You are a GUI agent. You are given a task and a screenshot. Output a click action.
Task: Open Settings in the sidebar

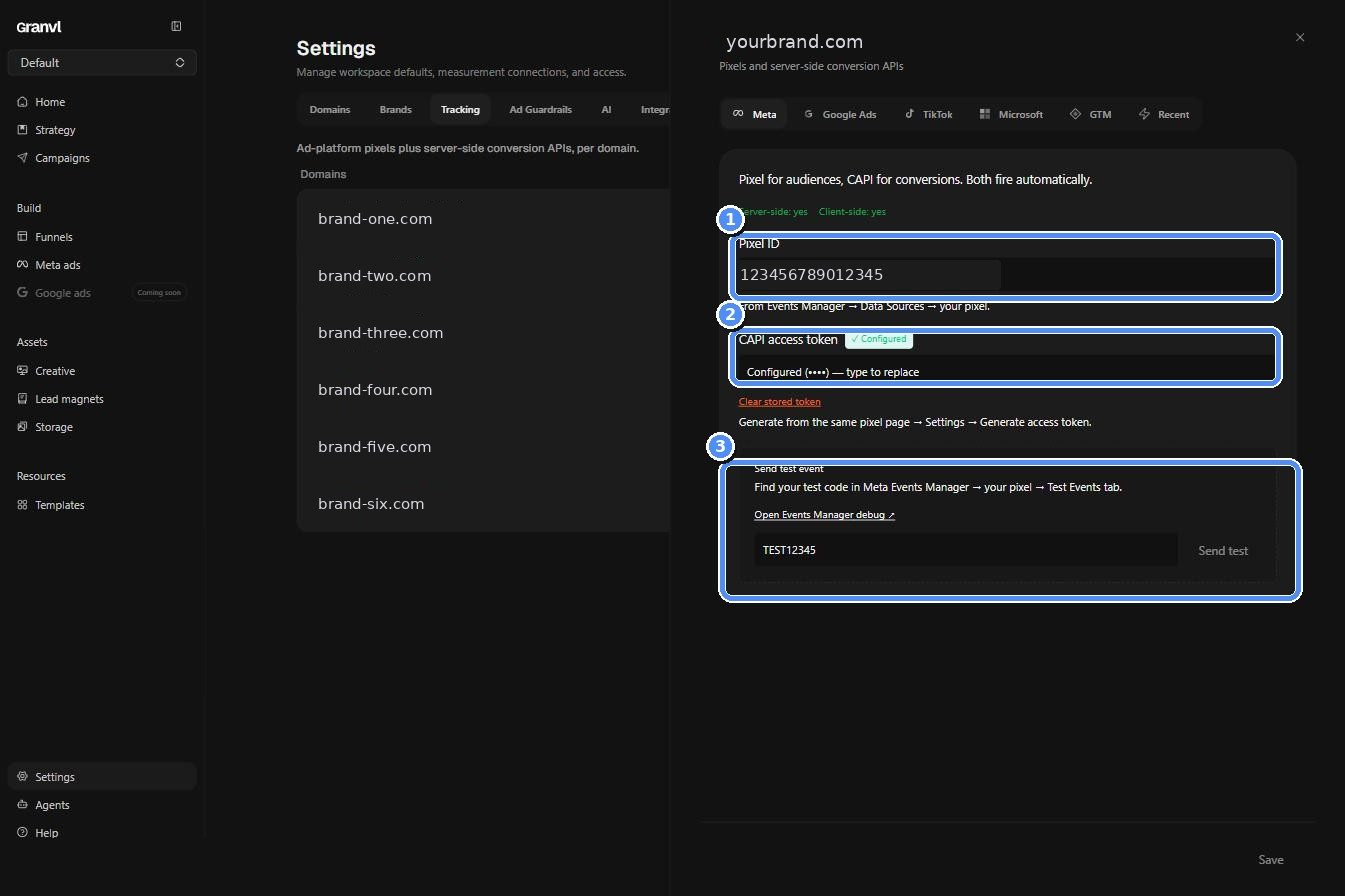(x=102, y=777)
